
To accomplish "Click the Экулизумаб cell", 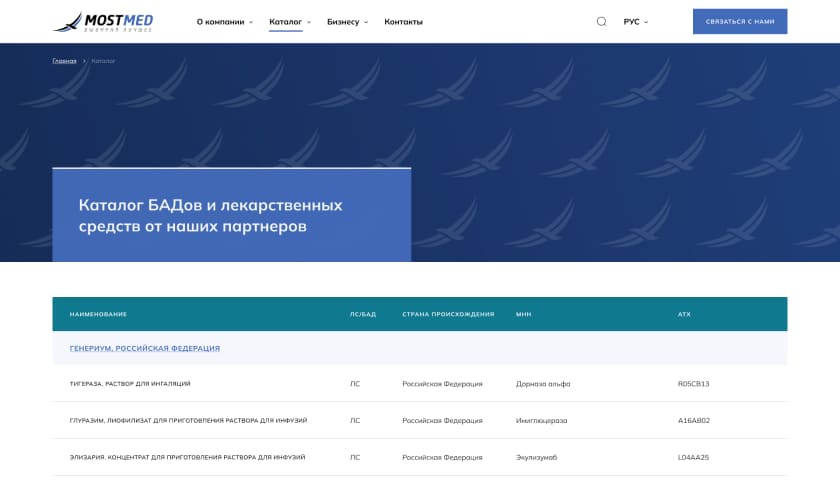I will [536, 457].
